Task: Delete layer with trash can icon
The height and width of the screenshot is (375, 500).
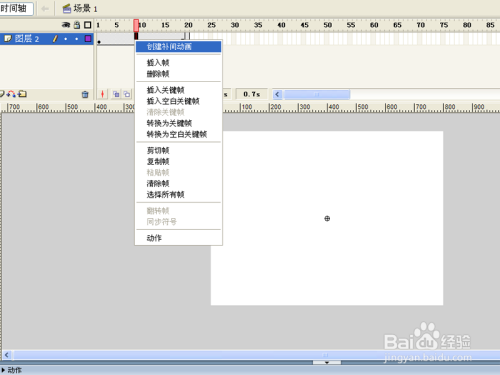Action: tap(85, 95)
